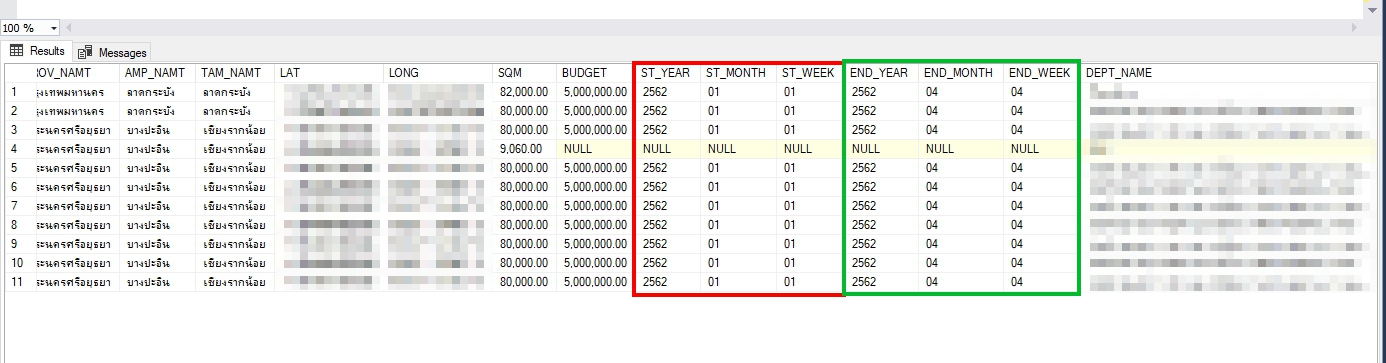The height and width of the screenshot is (363, 1386).
Task: Click the ST_MONTH 01 cell in row 6
Action: coord(738,187)
